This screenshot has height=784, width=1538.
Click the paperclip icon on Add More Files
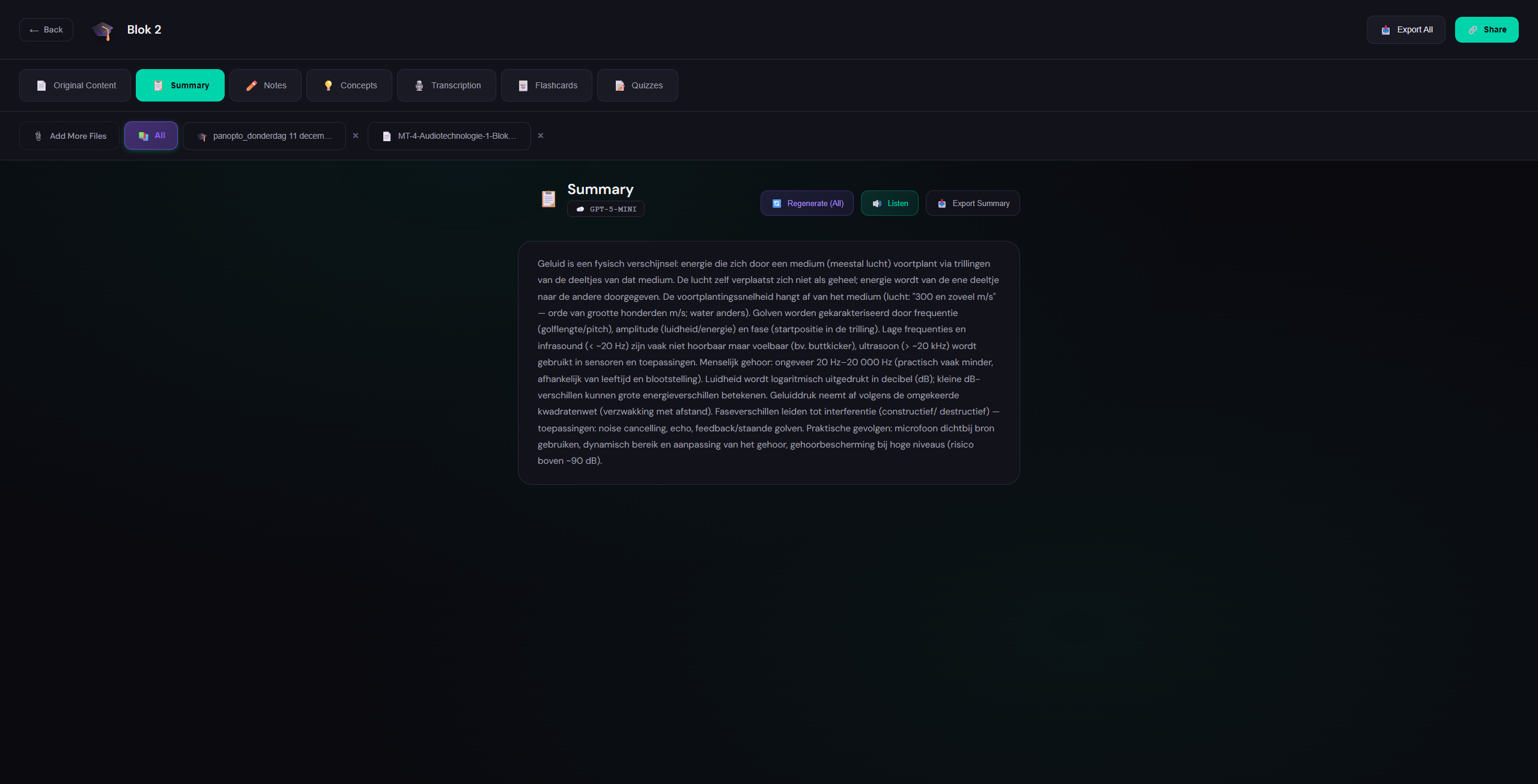pos(38,136)
